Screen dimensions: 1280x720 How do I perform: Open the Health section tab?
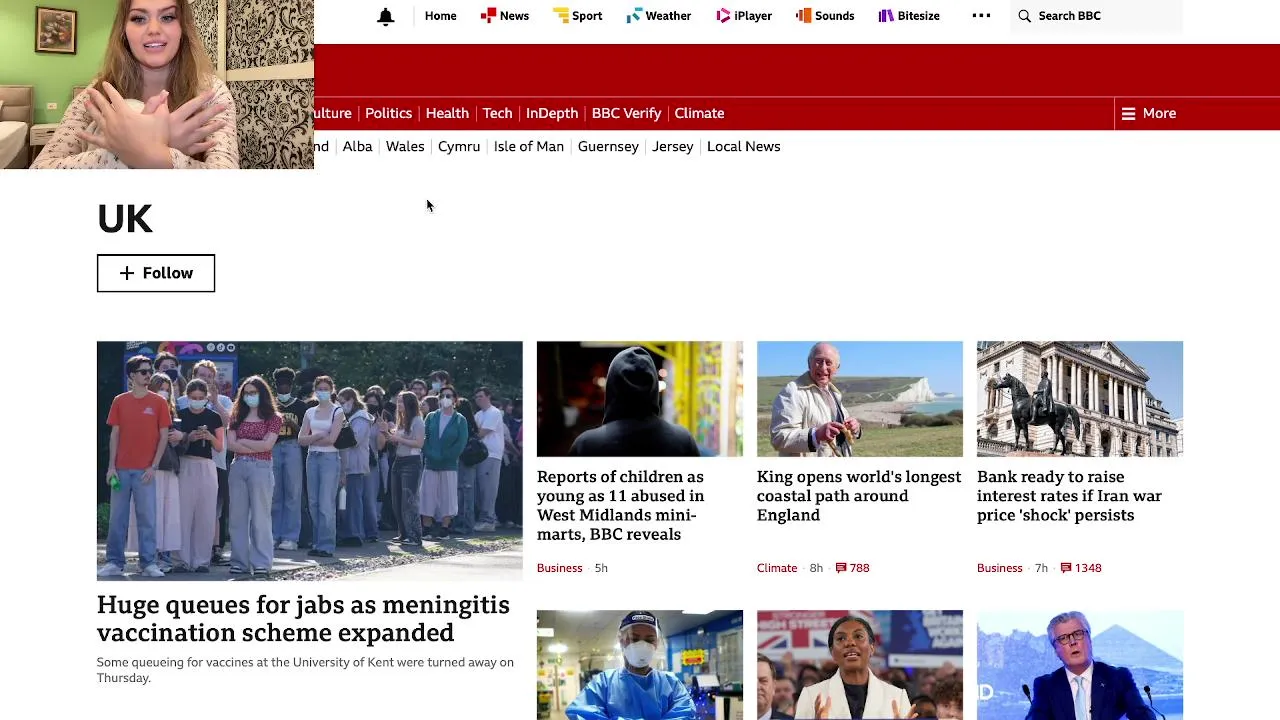[x=447, y=114]
